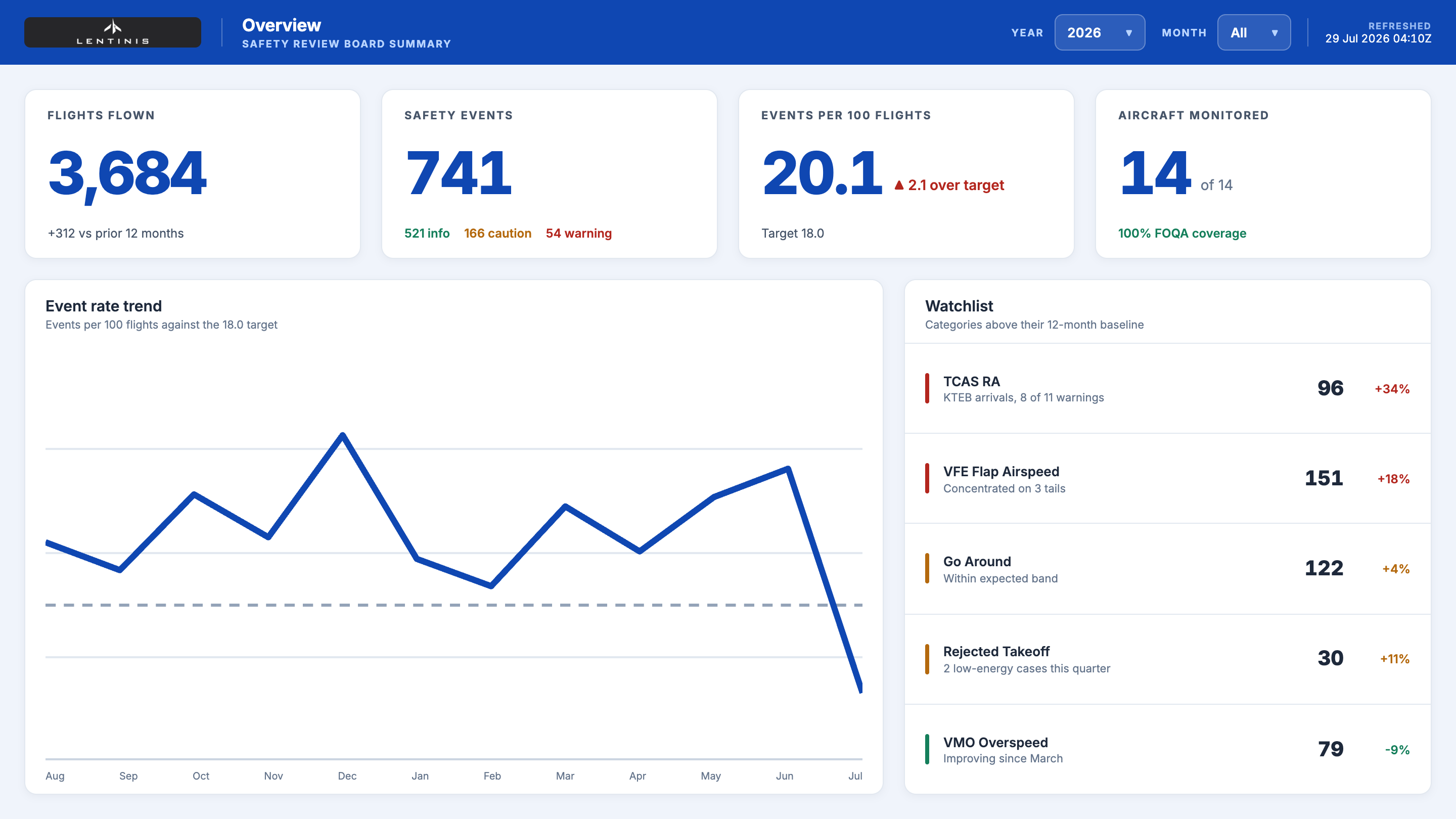Click the '54 warning' count
Screen dimensions: 1456x819
(x=579, y=234)
